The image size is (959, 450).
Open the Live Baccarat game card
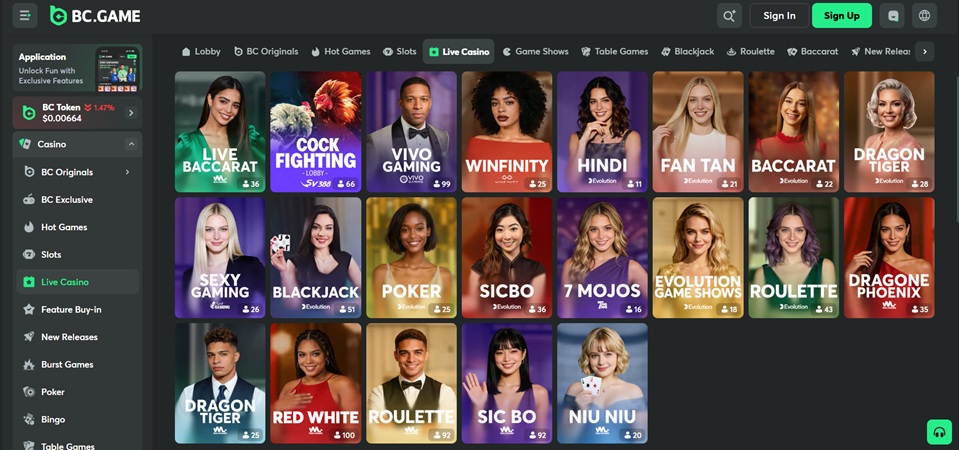220,131
